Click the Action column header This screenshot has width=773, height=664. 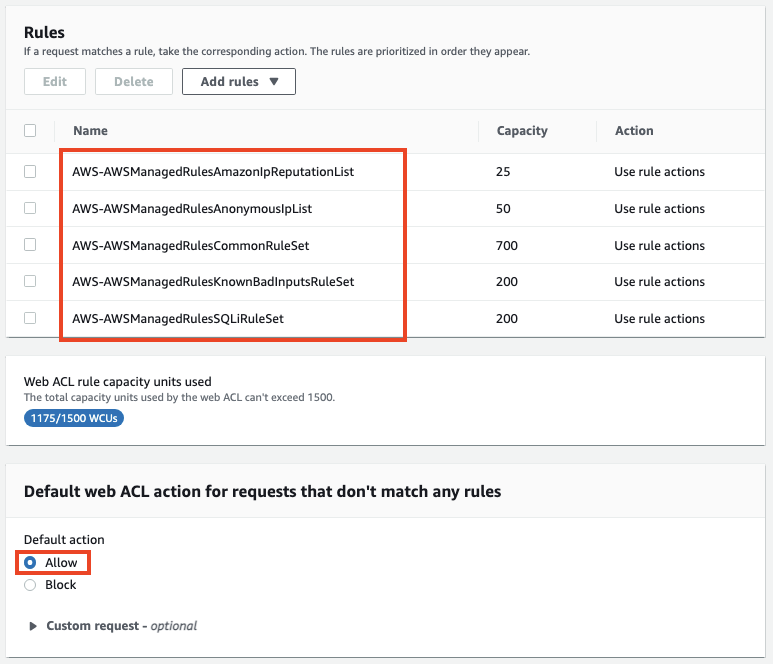click(x=634, y=131)
